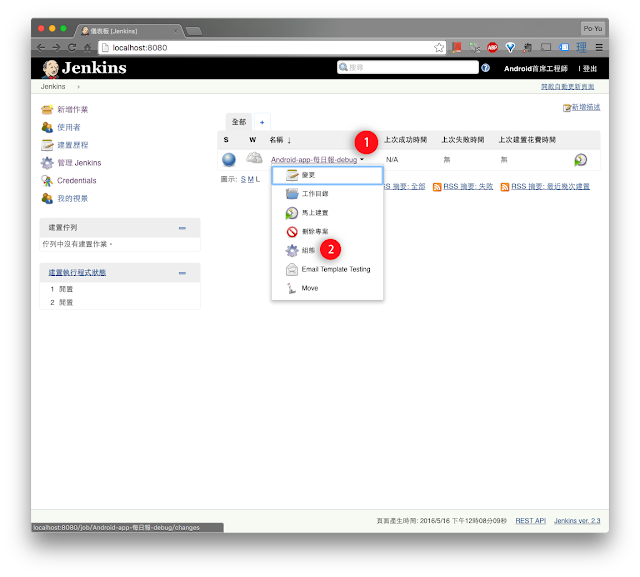
Task: Go to the browser home page icon
Action: pyautogui.click(x=87, y=48)
